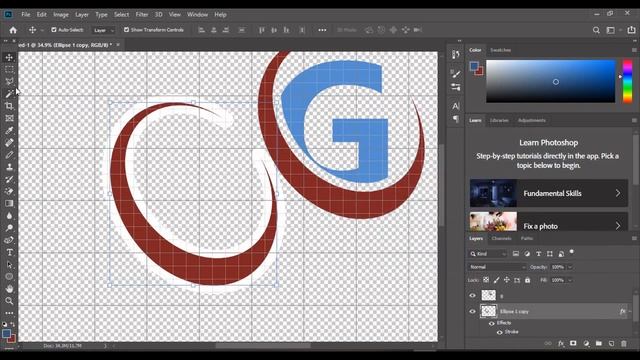
Task: Add a layer mask from Layers panel bottom
Action: pos(573,344)
